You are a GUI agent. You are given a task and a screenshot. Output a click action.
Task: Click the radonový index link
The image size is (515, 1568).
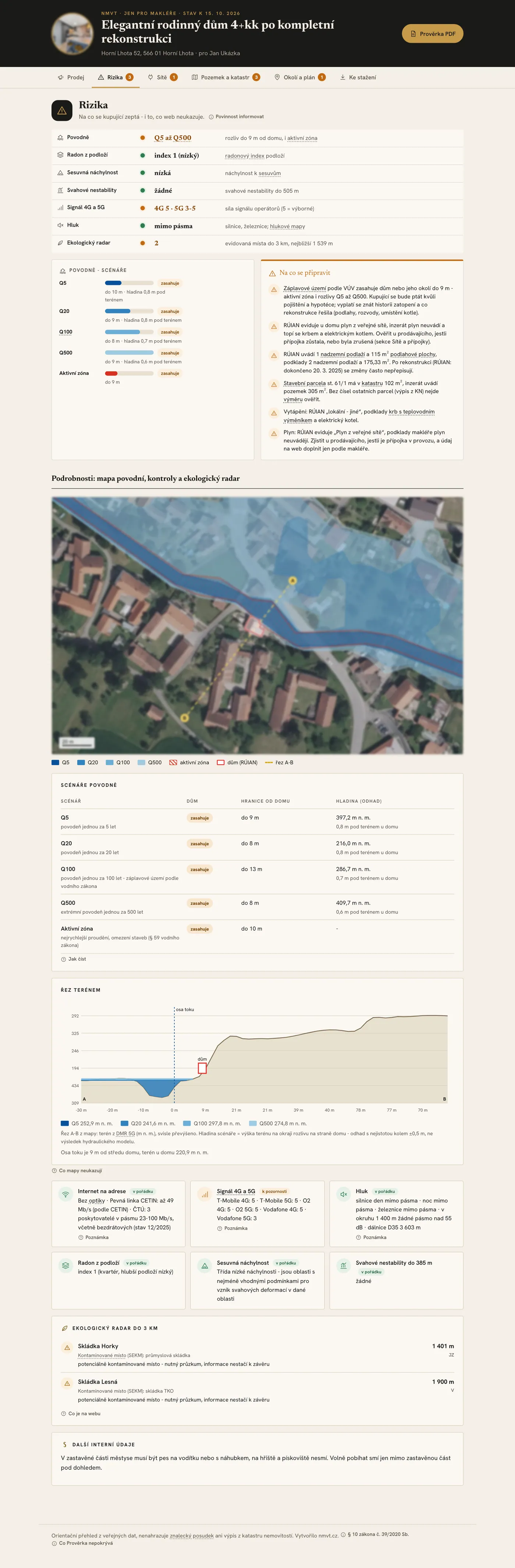coord(245,156)
